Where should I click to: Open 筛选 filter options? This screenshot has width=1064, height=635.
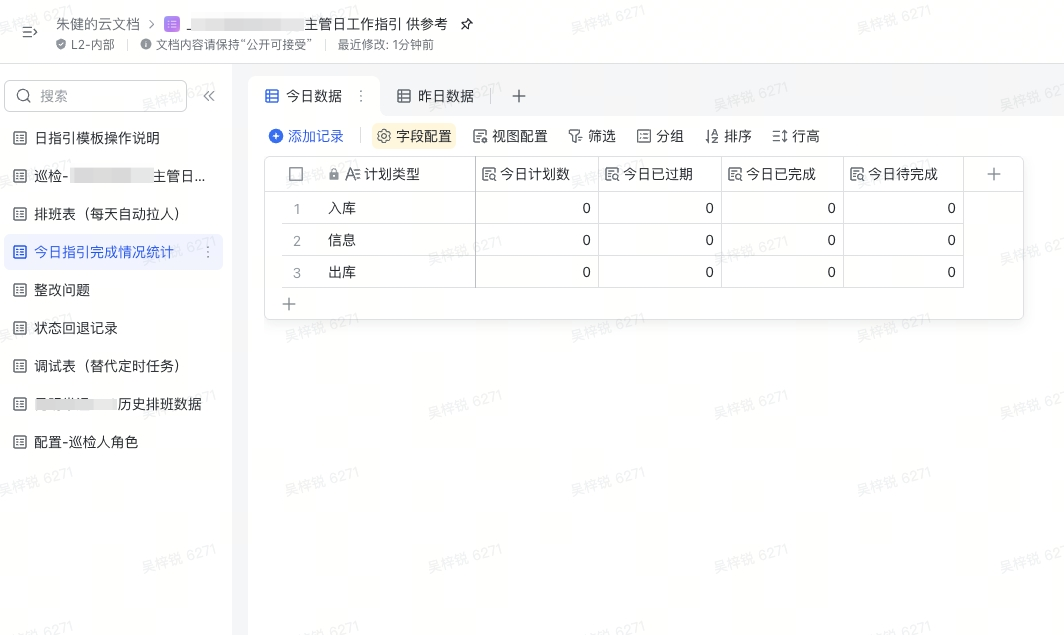591,136
